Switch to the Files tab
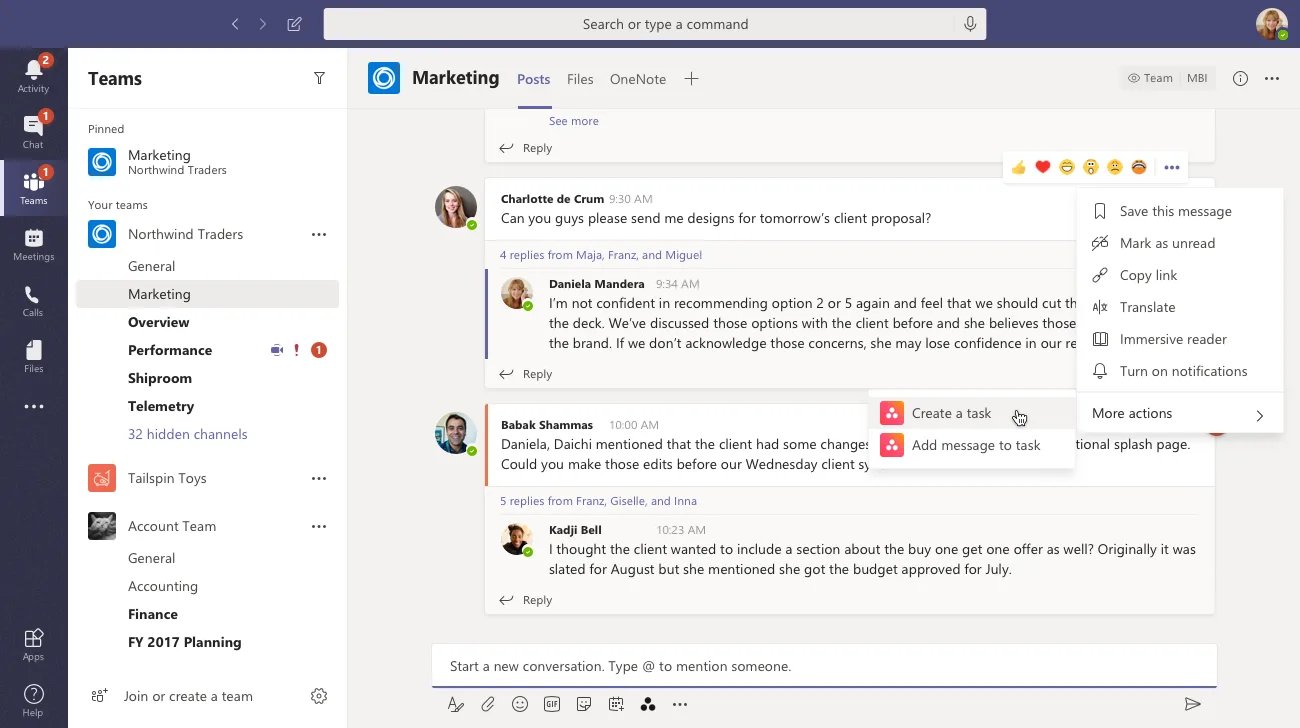Image resolution: width=1300 pixels, height=728 pixels. 580,79
